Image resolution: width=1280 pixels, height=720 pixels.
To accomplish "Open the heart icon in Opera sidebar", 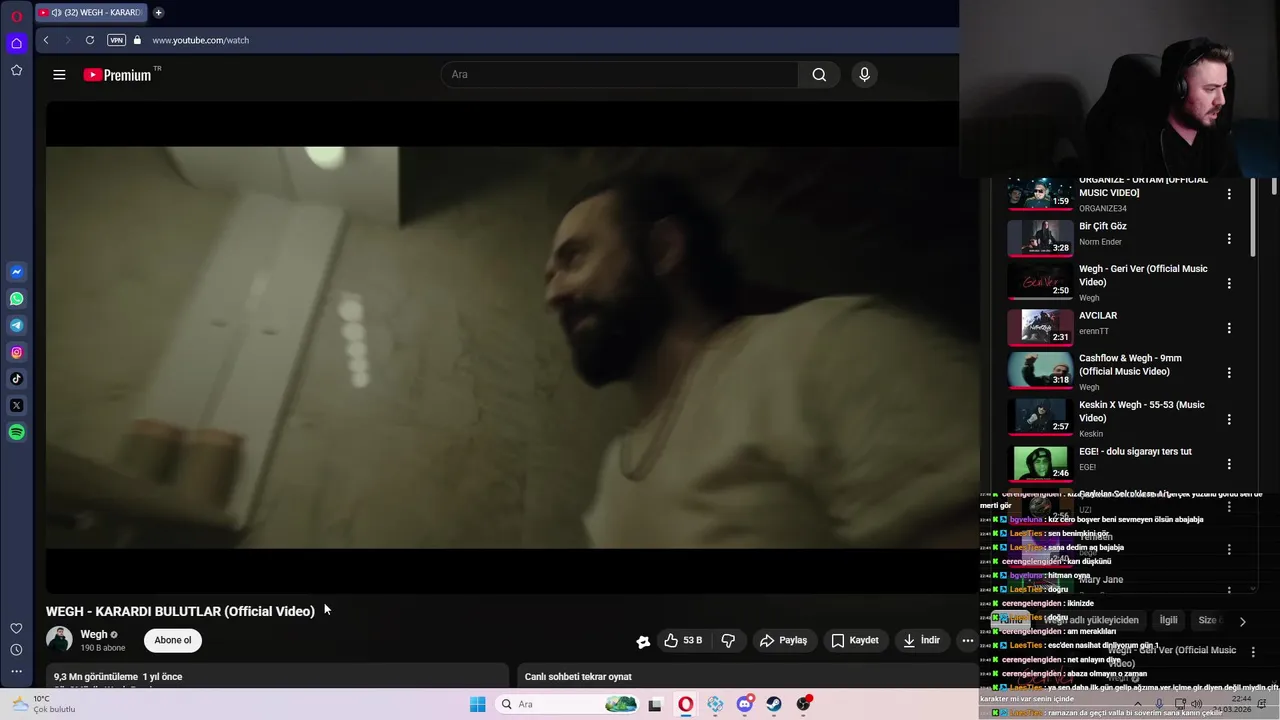I will click(x=16, y=628).
